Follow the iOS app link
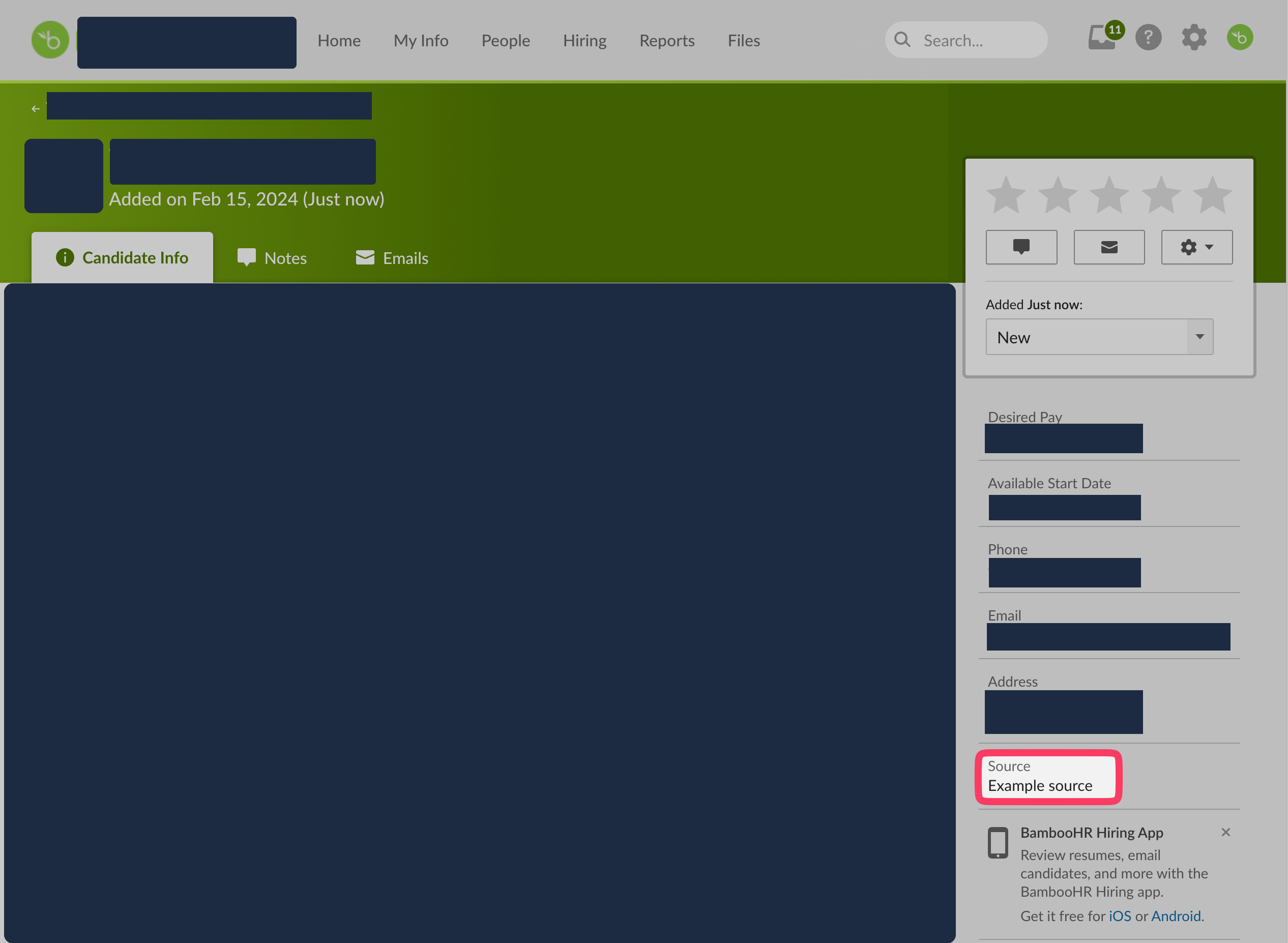This screenshot has height=943, width=1288. coord(1119,916)
